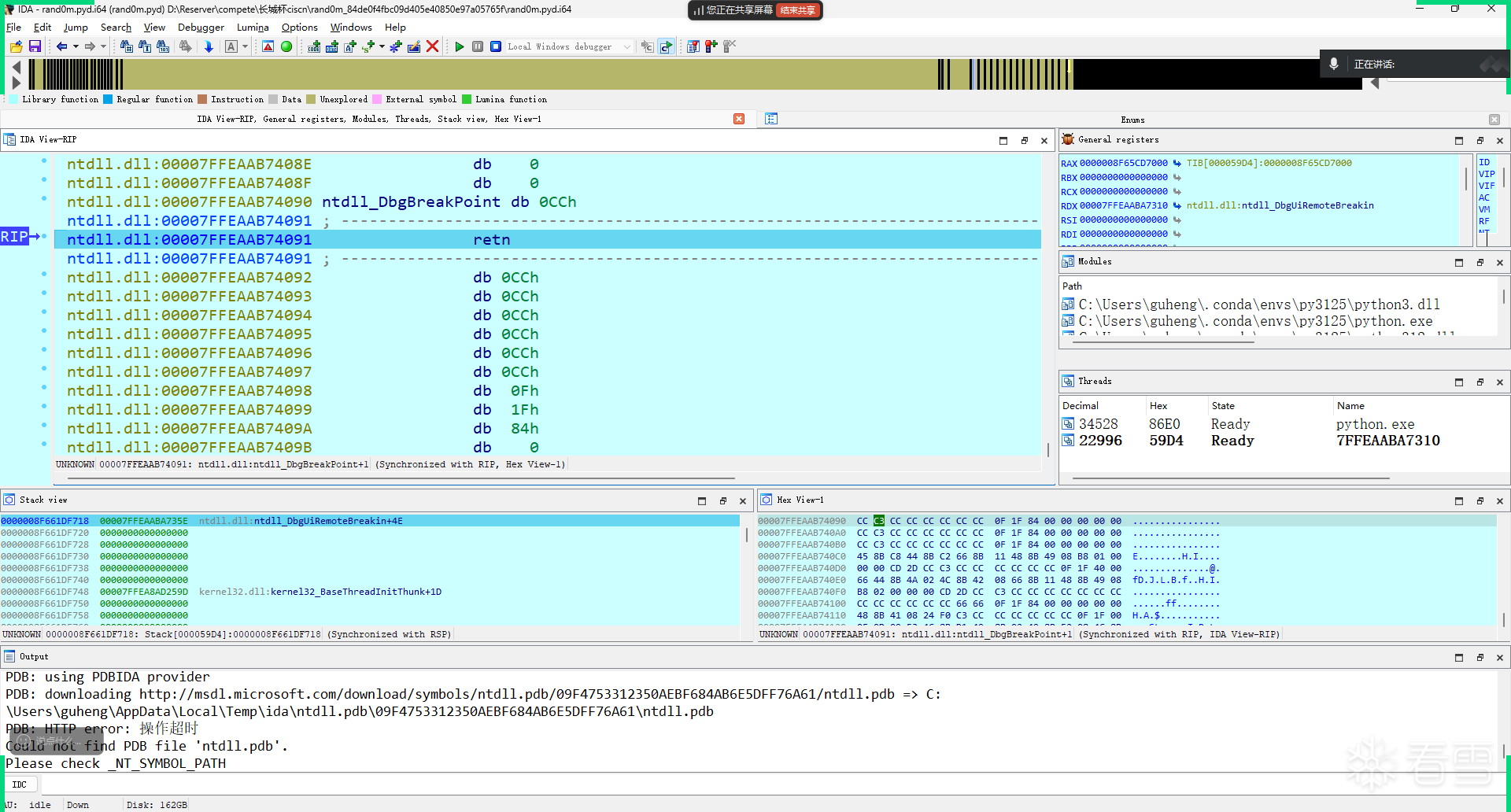1511x812 pixels.
Task: Toggle the VIF flag in registers
Action: coord(1487,186)
